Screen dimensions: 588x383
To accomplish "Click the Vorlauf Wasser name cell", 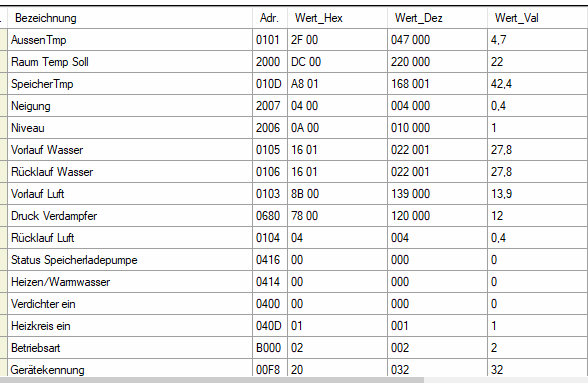I will 130,150.
